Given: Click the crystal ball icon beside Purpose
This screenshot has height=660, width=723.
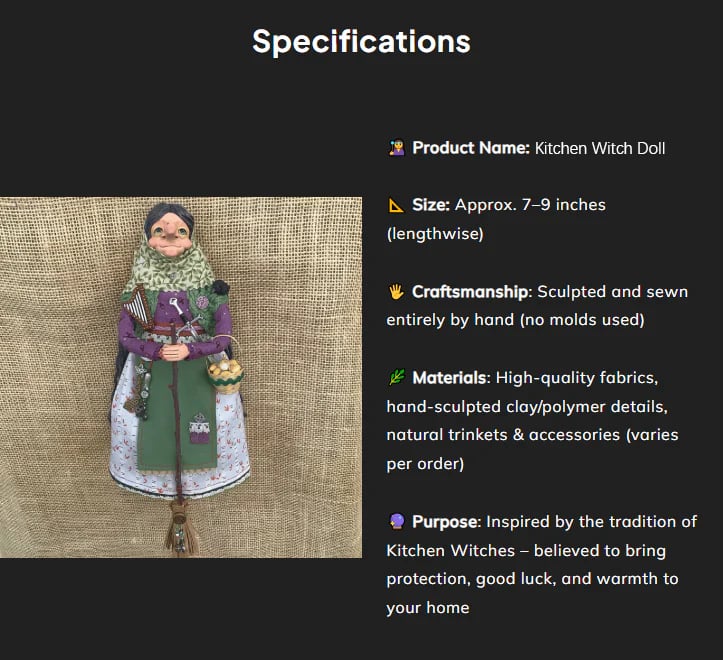Looking at the screenshot, I should click(396, 522).
